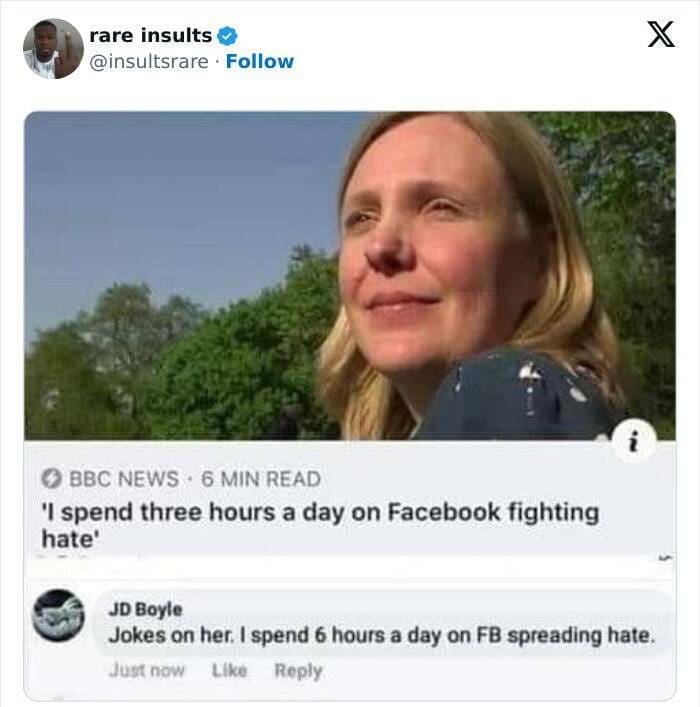Click the small arrow right of the headline
The image size is (700, 707).
[x=665, y=557]
